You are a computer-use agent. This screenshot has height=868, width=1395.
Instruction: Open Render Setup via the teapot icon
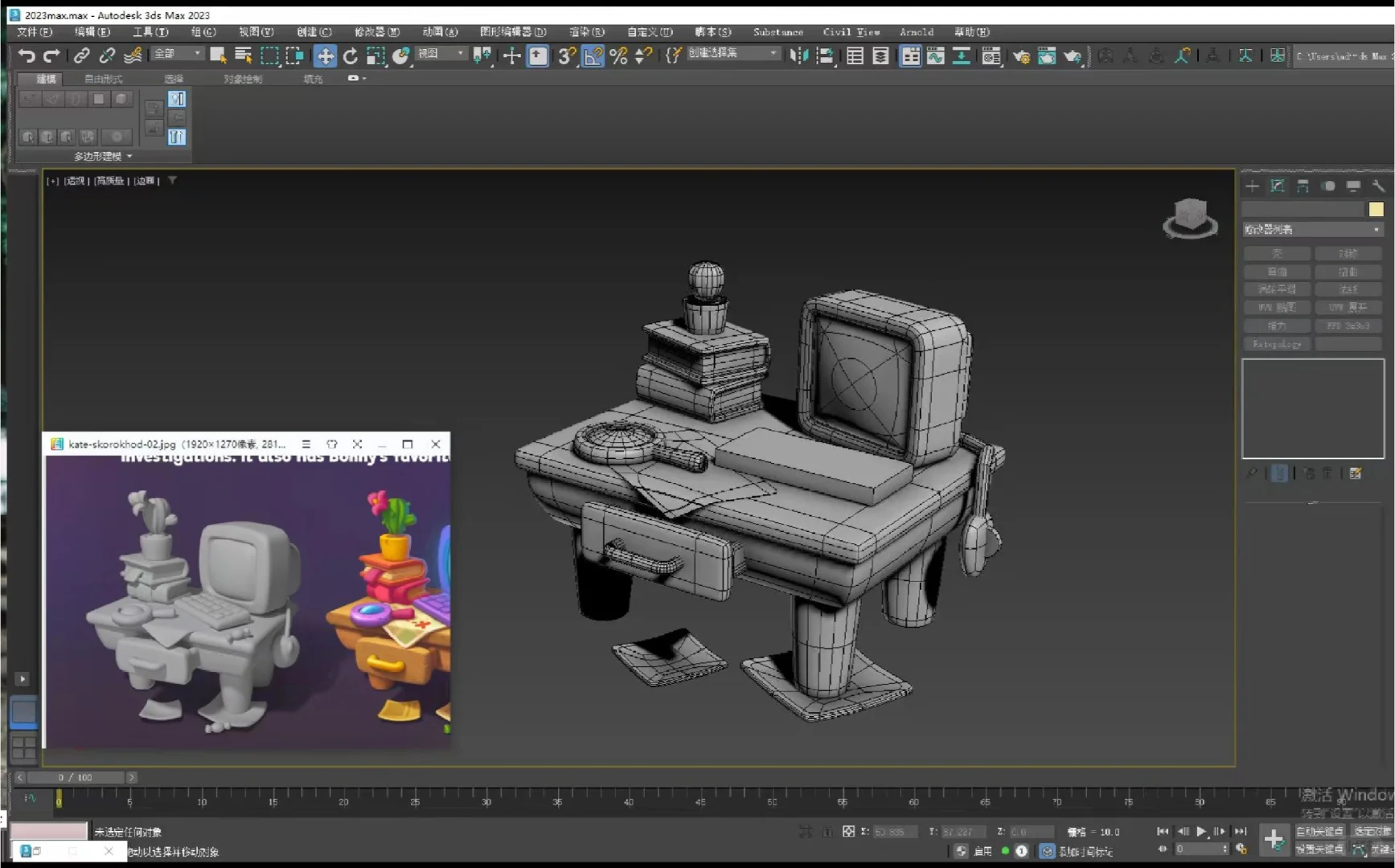pyautogui.click(x=1022, y=56)
